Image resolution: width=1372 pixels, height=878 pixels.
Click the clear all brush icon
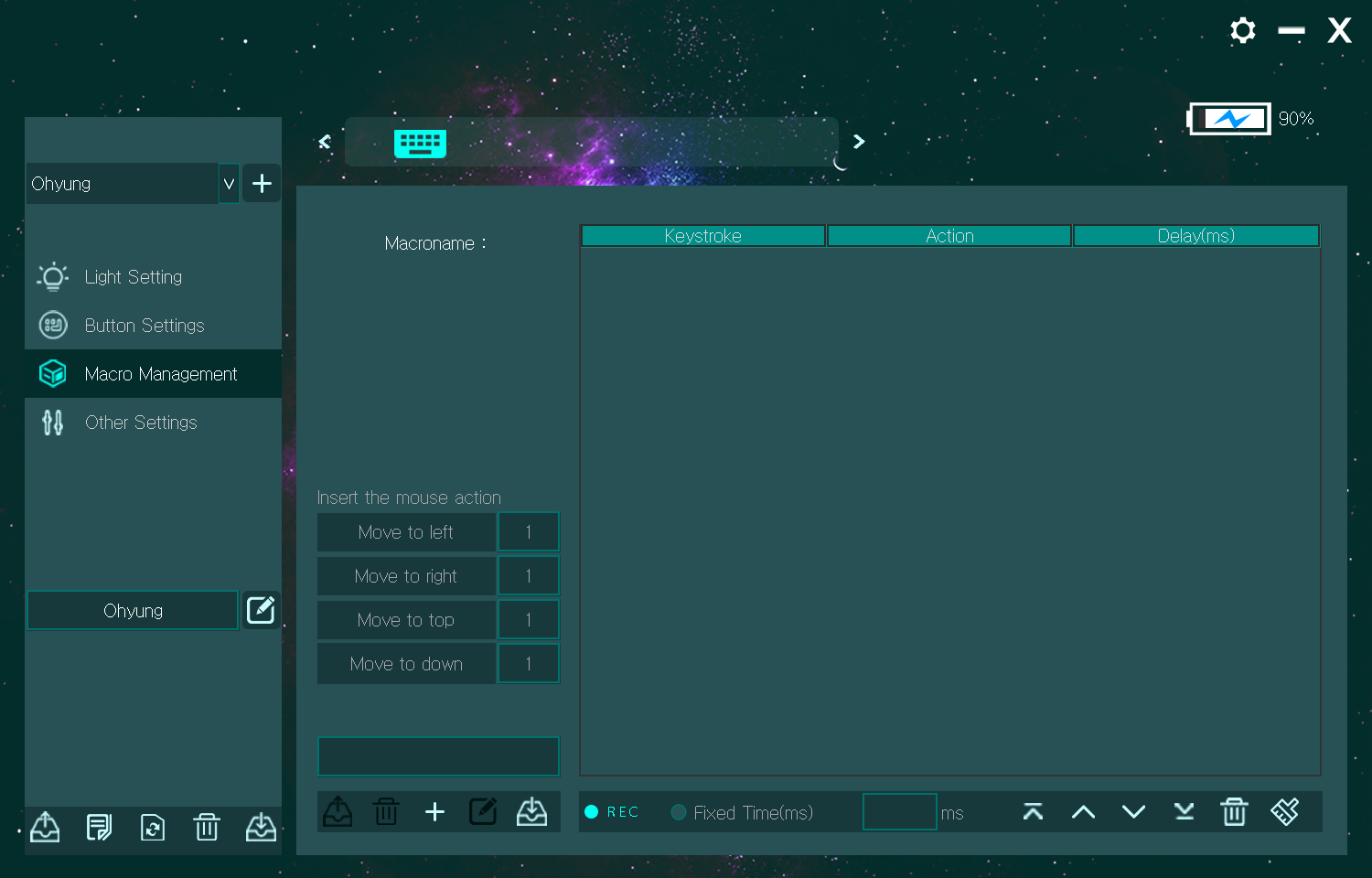coord(1284,812)
